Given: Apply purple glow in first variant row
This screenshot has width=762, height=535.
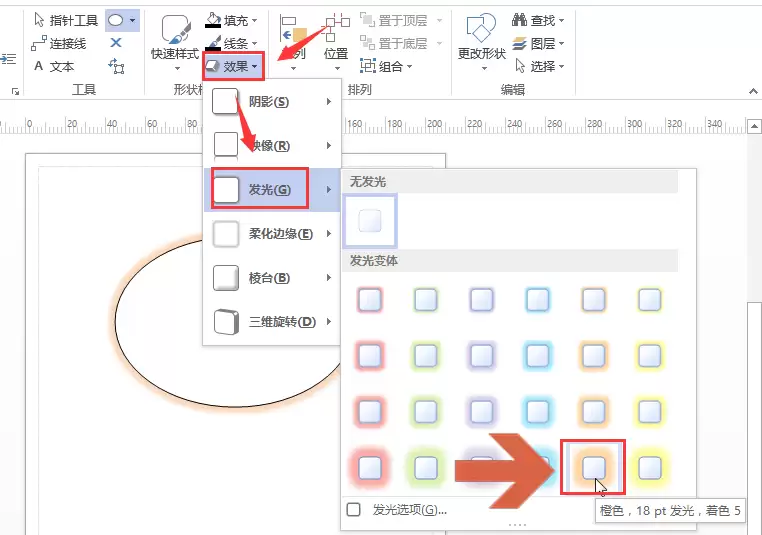Looking at the screenshot, I should [482, 299].
